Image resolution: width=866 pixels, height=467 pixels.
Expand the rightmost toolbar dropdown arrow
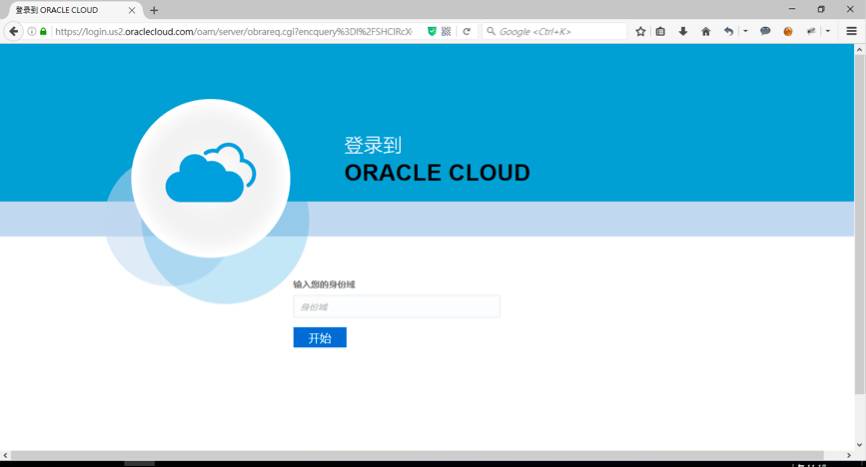tap(827, 31)
